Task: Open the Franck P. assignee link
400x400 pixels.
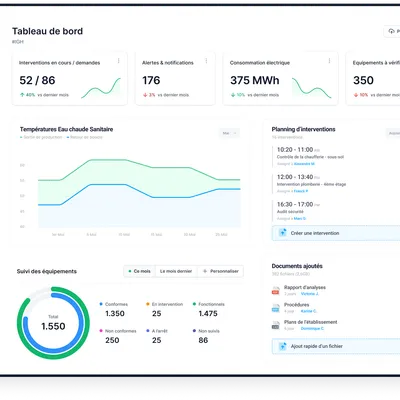Action: pos(301,191)
